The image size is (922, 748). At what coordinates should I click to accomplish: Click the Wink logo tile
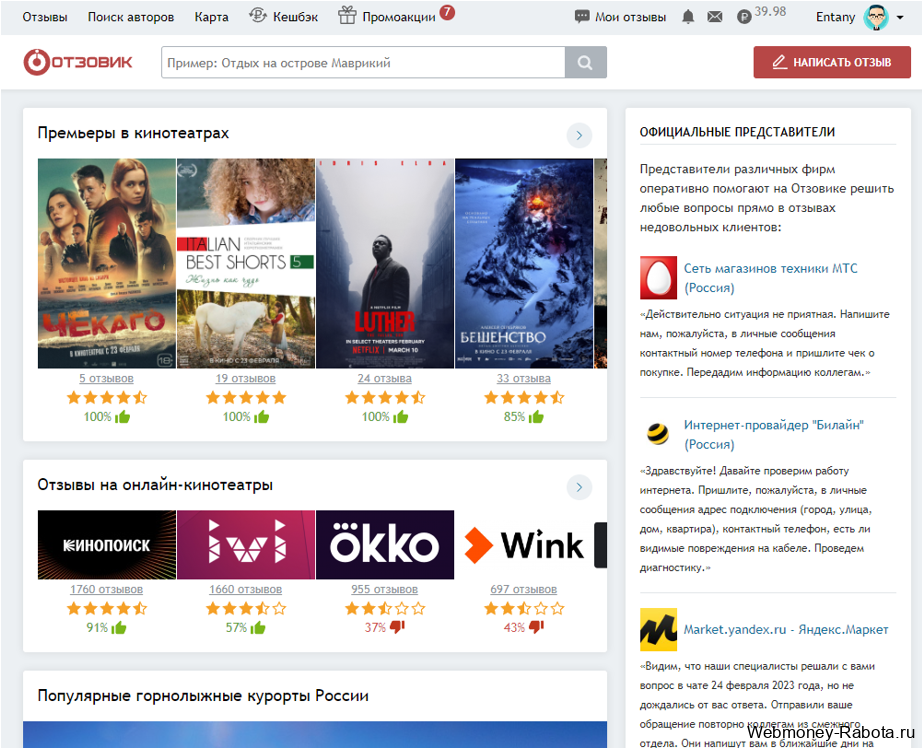click(x=524, y=545)
